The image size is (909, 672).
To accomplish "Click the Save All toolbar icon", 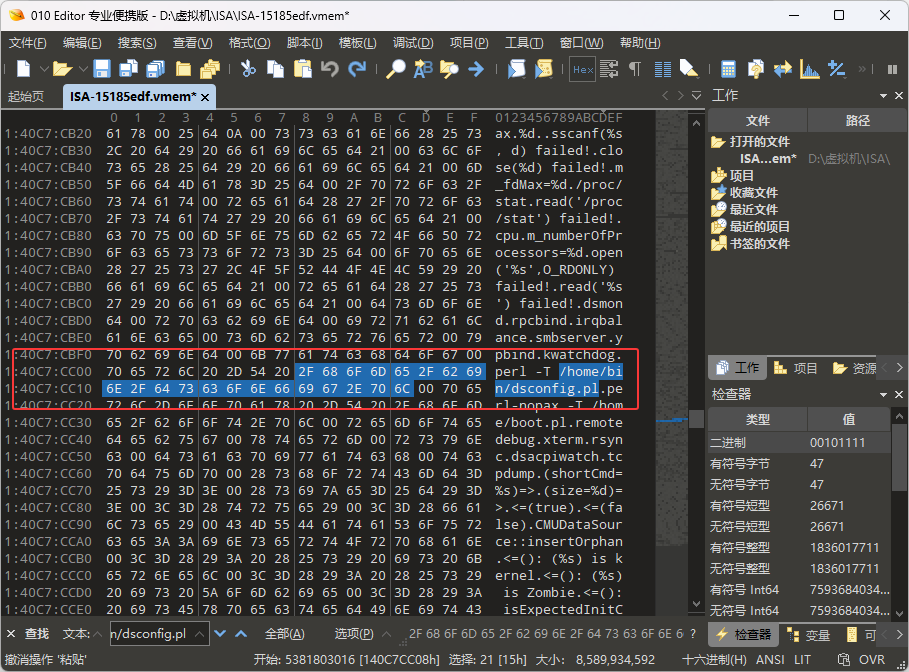I will (155, 69).
